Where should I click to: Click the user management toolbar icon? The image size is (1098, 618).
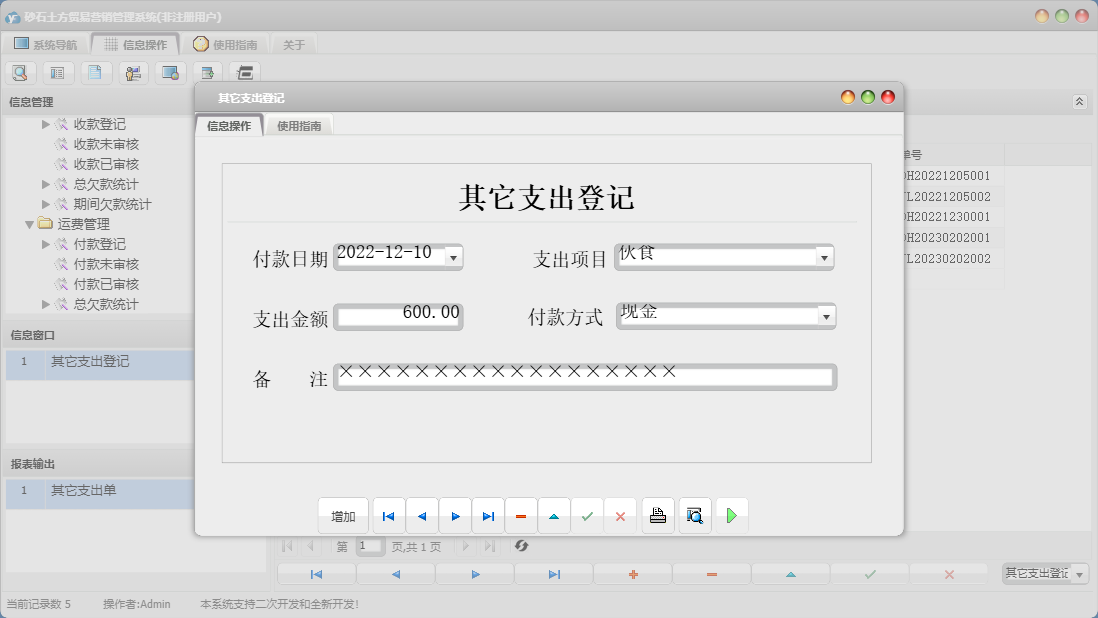pos(134,72)
